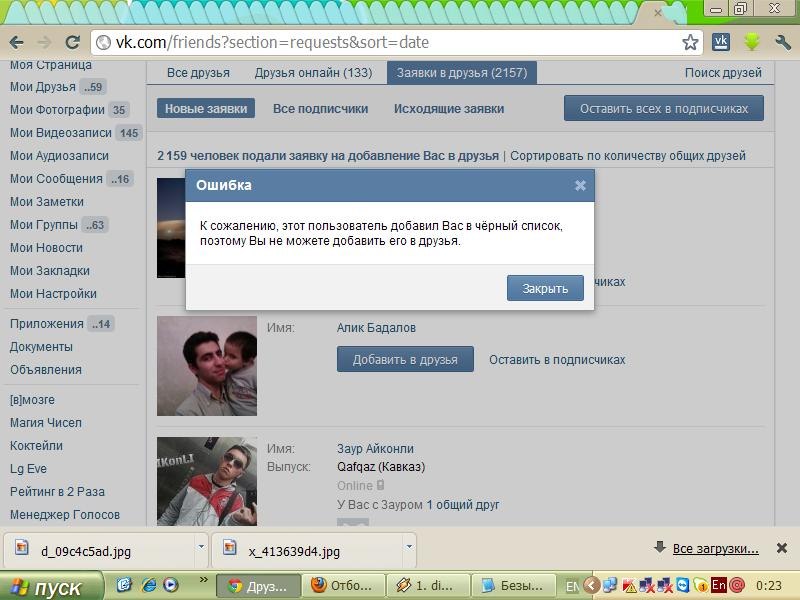Open the VK extension icon in toolbar
The height and width of the screenshot is (600, 800).
pos(721,42)
